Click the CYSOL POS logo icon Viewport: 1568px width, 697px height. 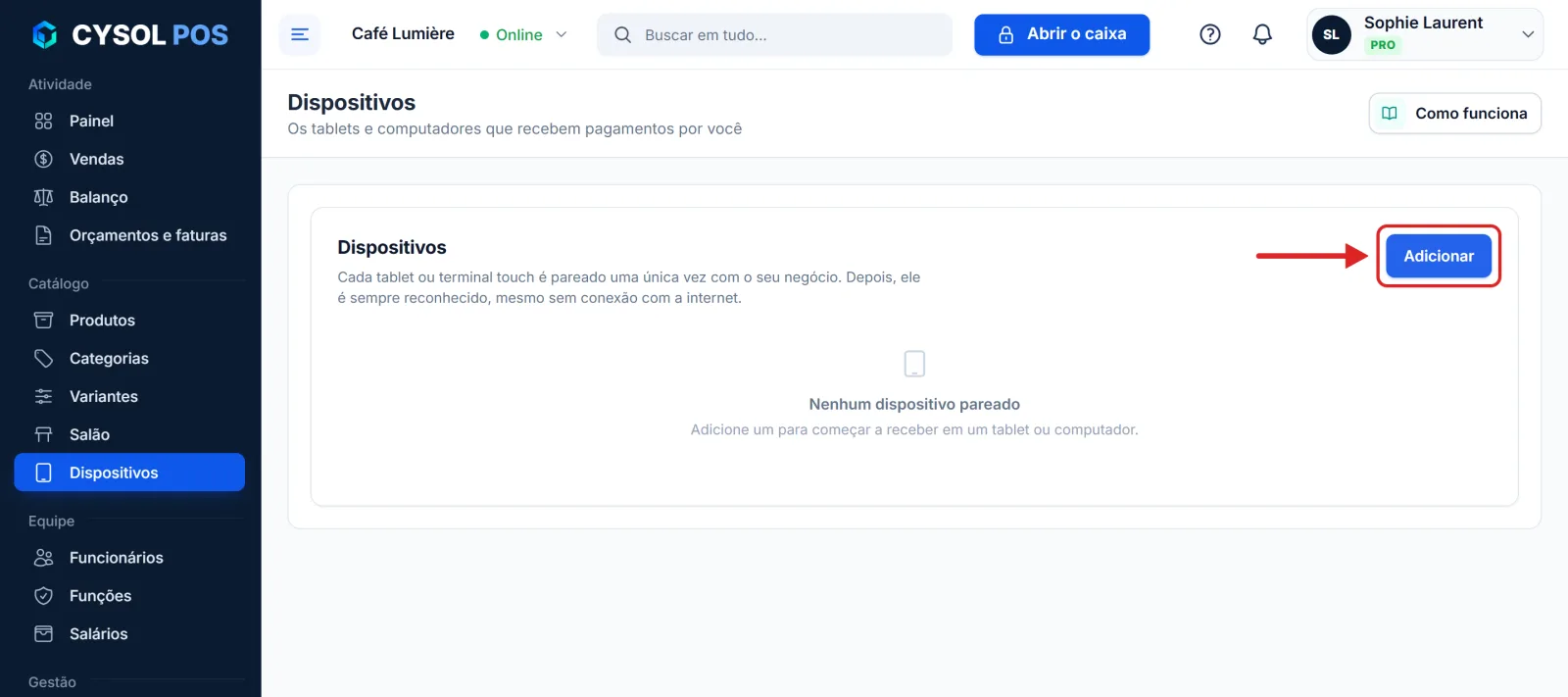[45, 35]
